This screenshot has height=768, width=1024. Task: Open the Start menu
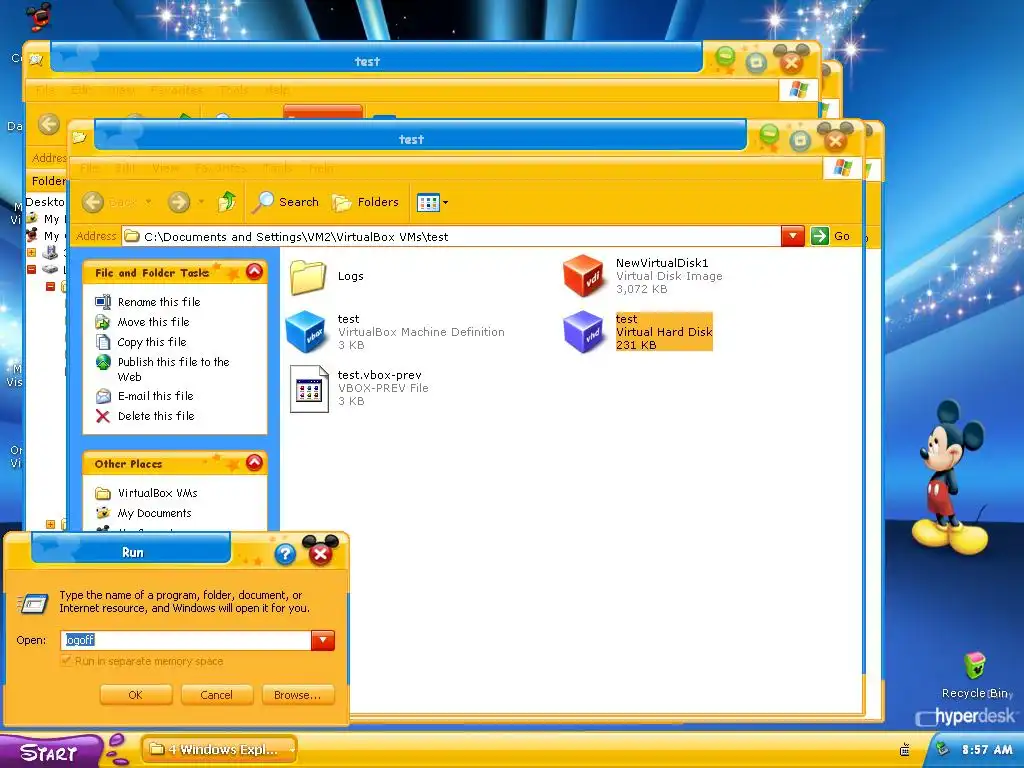49,752
